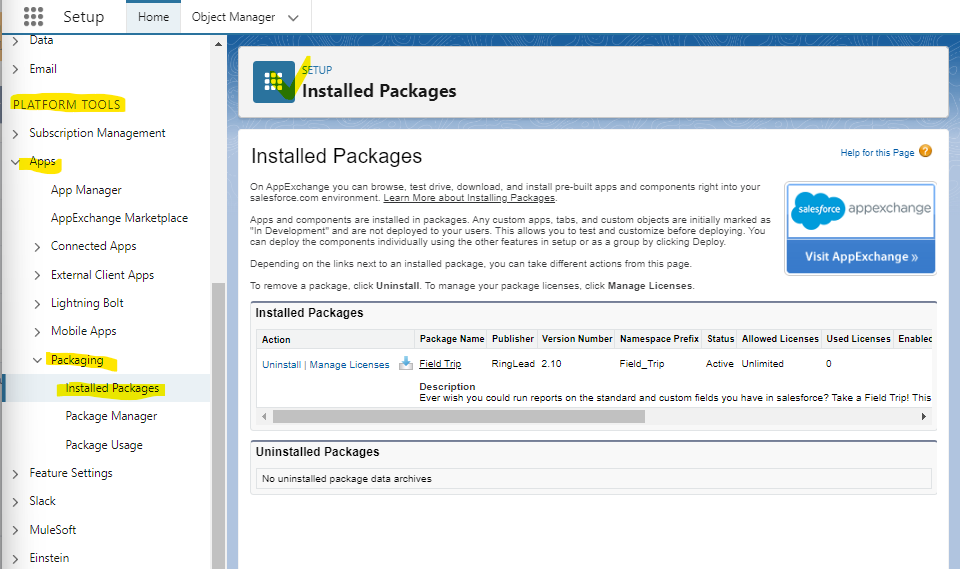The height and width of the screenshot is (569, 960).
Task: Click the sidebar vertical scrollbar thumb
Action: click(x=219, y=426)
